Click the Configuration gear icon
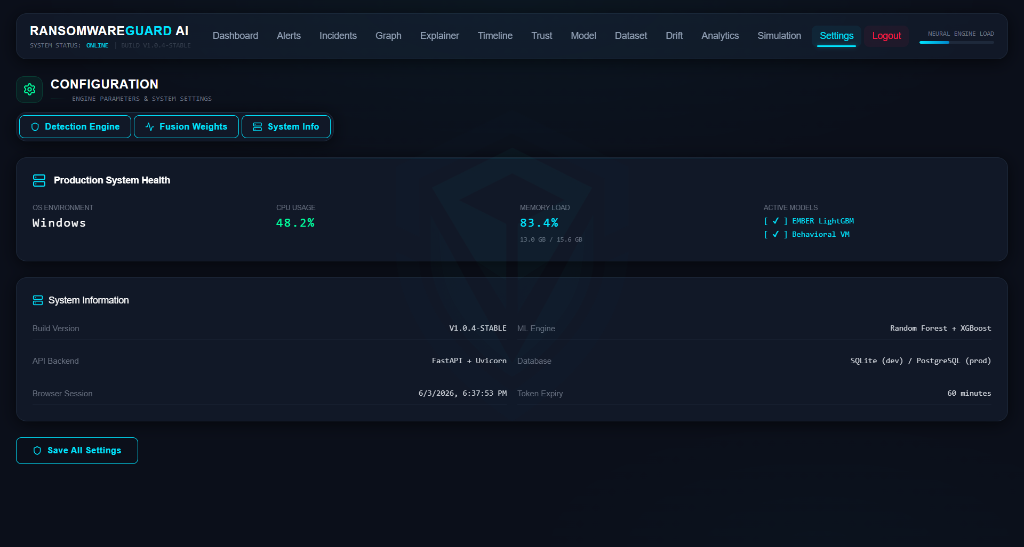 (x=29, y=89)
